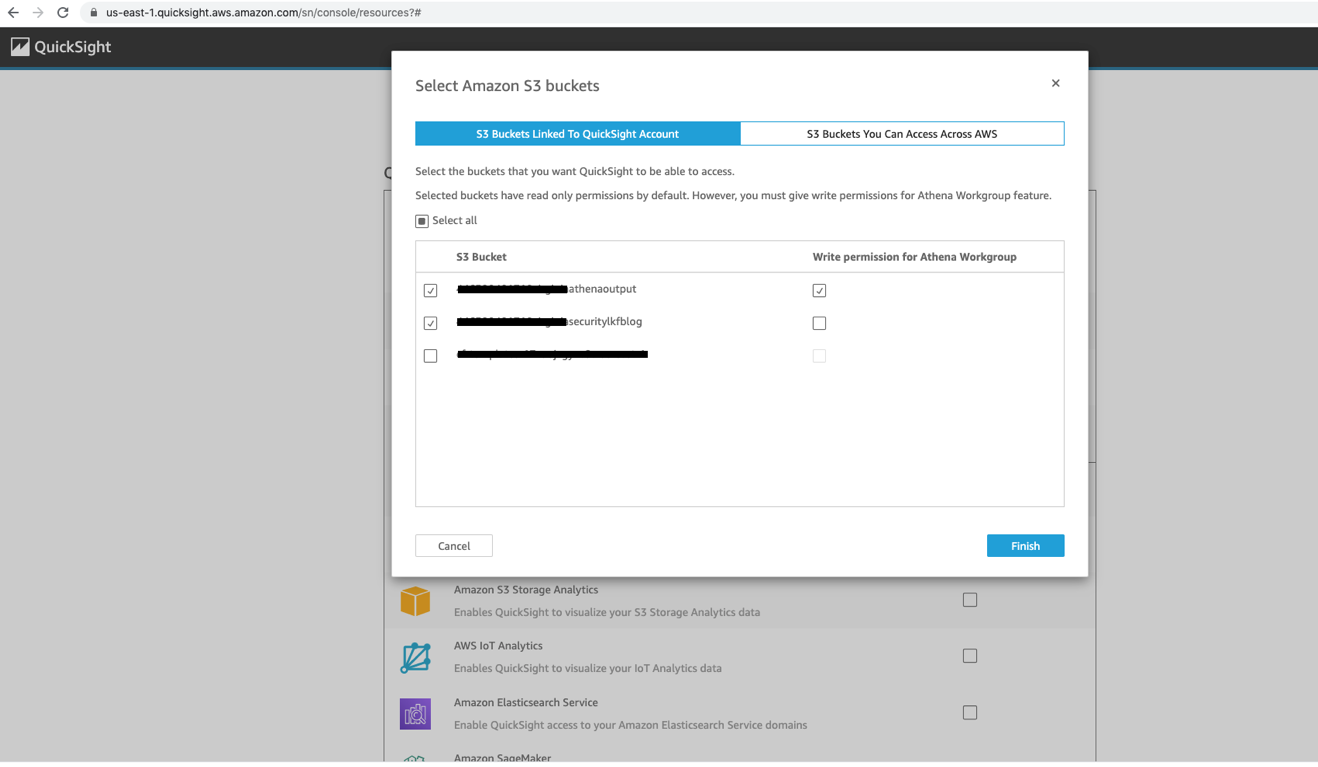This screenshot has width=1318, height=767.
Task: Disable Athena write permission for athenaoutput
Action: tap(819, 290)
